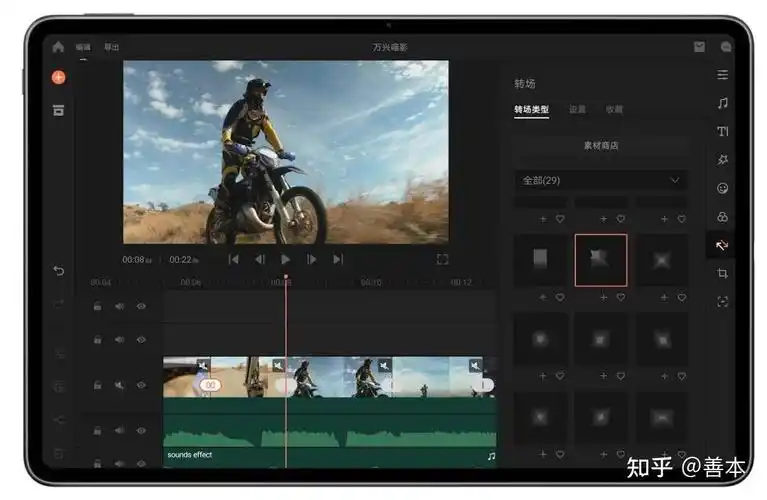Select the 转场类型 tab

[531, 109]
